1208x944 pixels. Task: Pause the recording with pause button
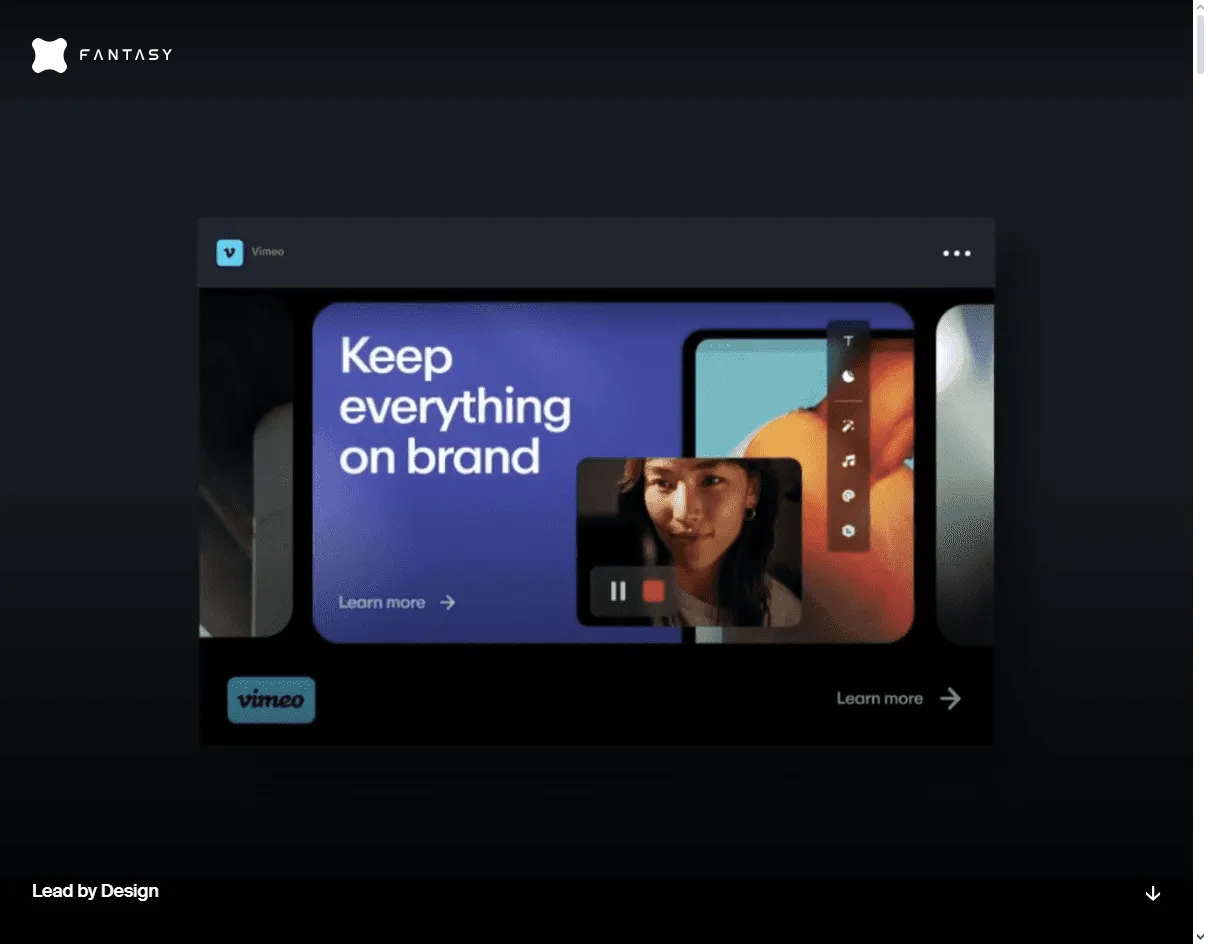618,591
